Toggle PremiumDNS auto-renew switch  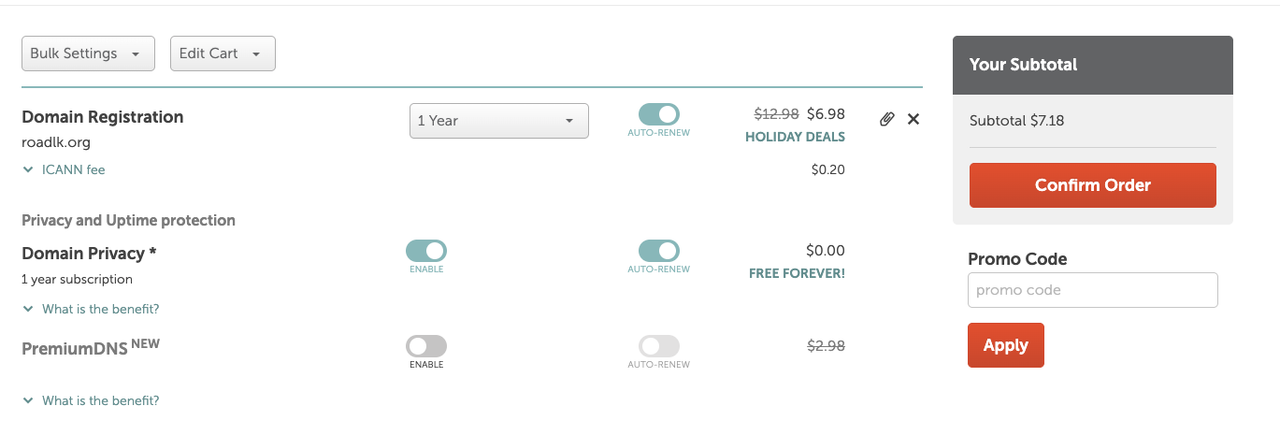(659, 346)
